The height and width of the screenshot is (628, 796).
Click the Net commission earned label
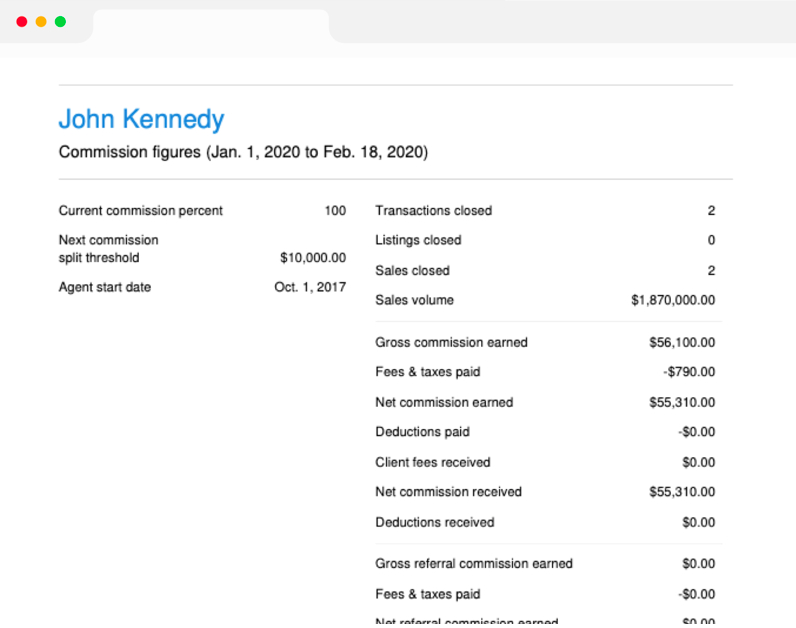pyautogui.click(x=444, y=403)
